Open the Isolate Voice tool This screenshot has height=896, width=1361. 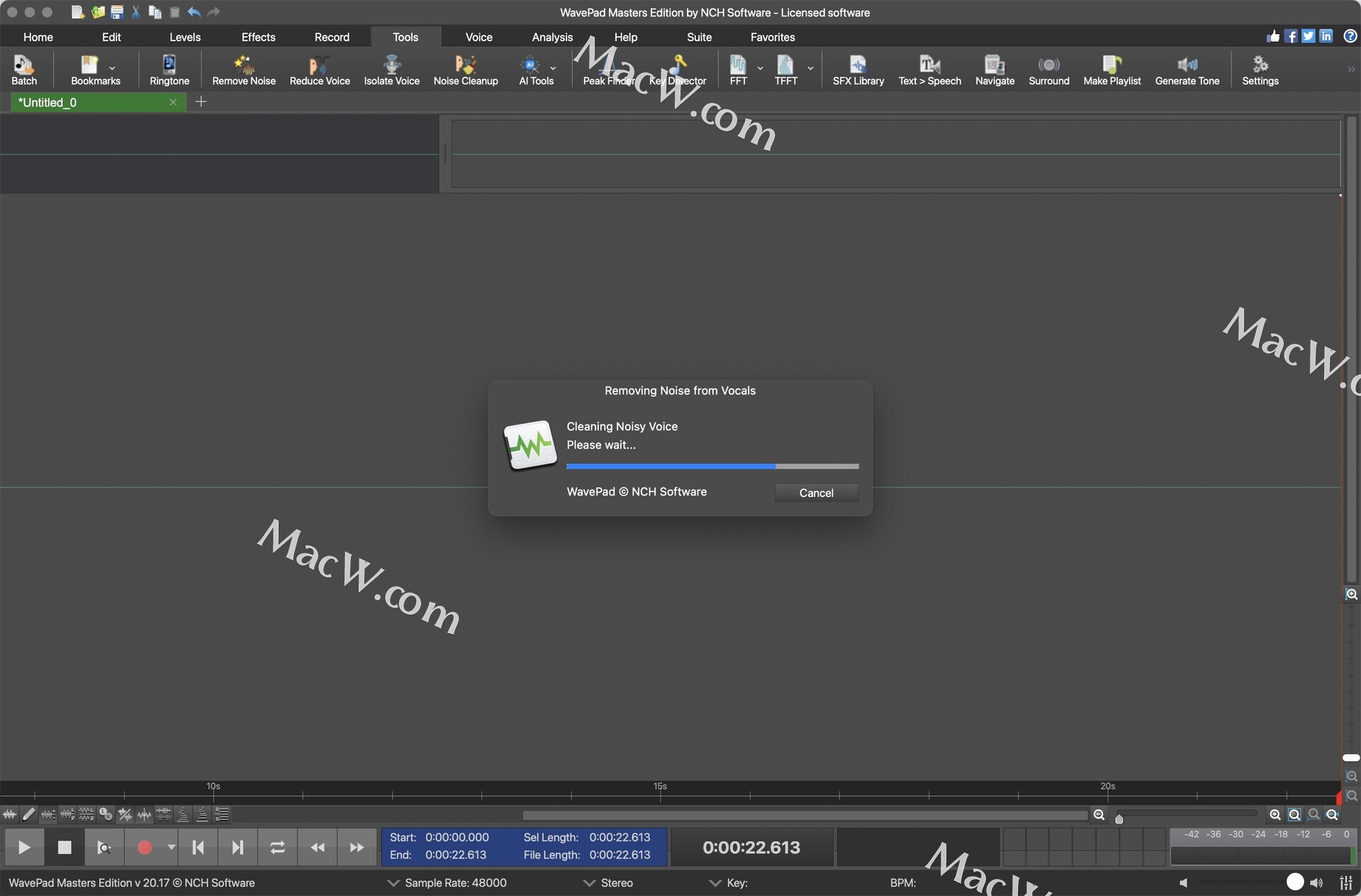(x=391, y=70)
